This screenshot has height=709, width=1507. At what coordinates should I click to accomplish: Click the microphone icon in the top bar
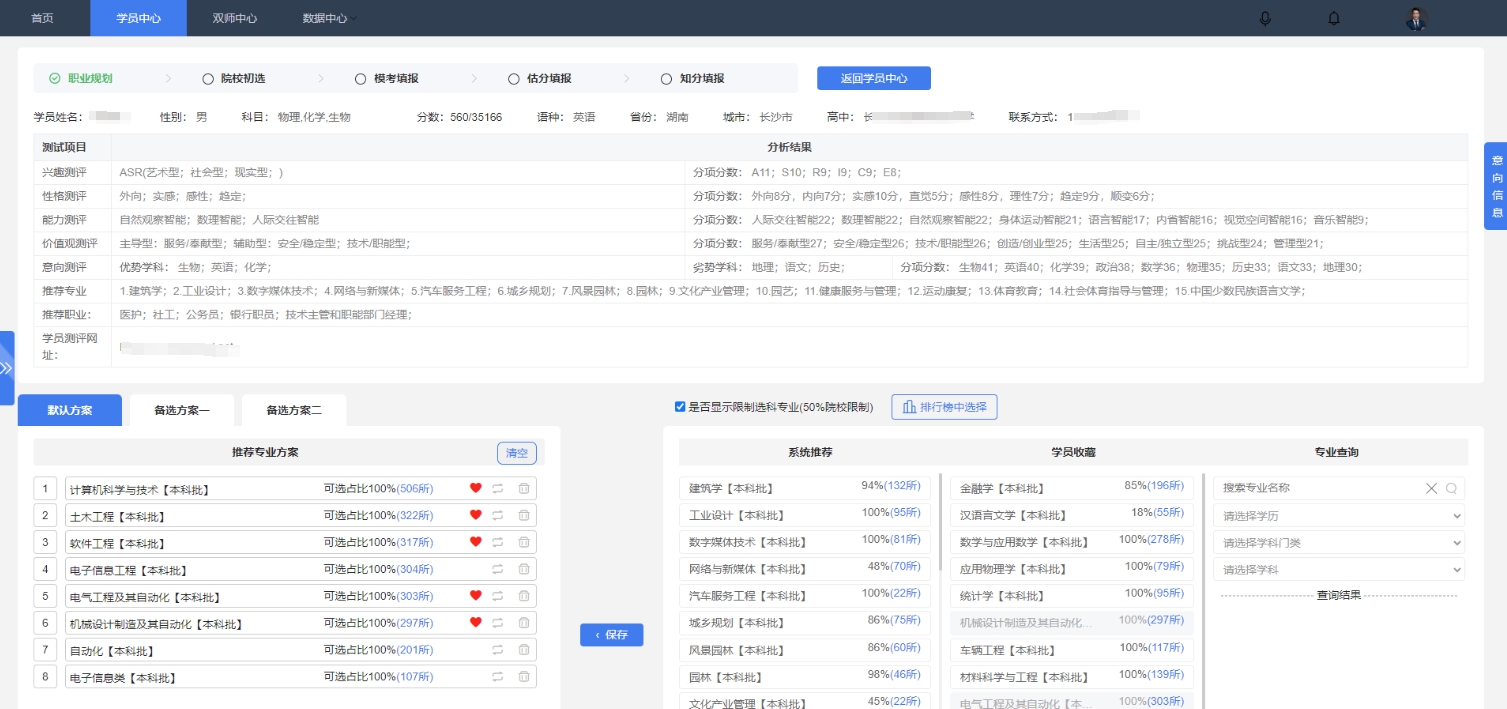[x=1264, y=17]
